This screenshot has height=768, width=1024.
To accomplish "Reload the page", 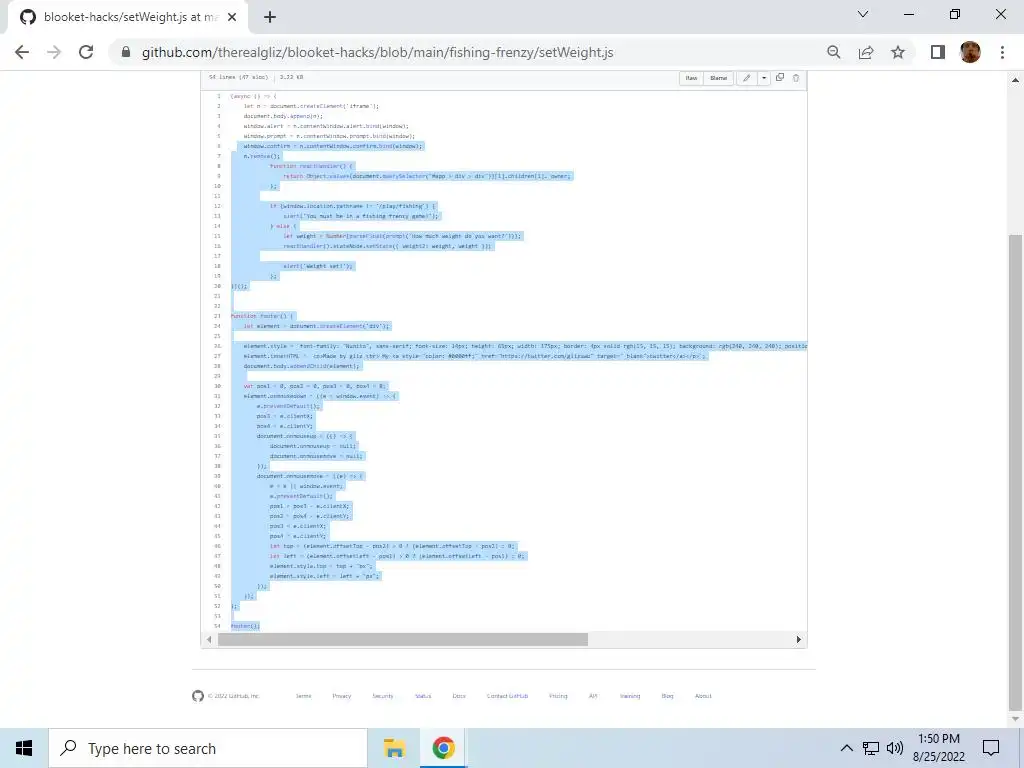I will point(86,52).
